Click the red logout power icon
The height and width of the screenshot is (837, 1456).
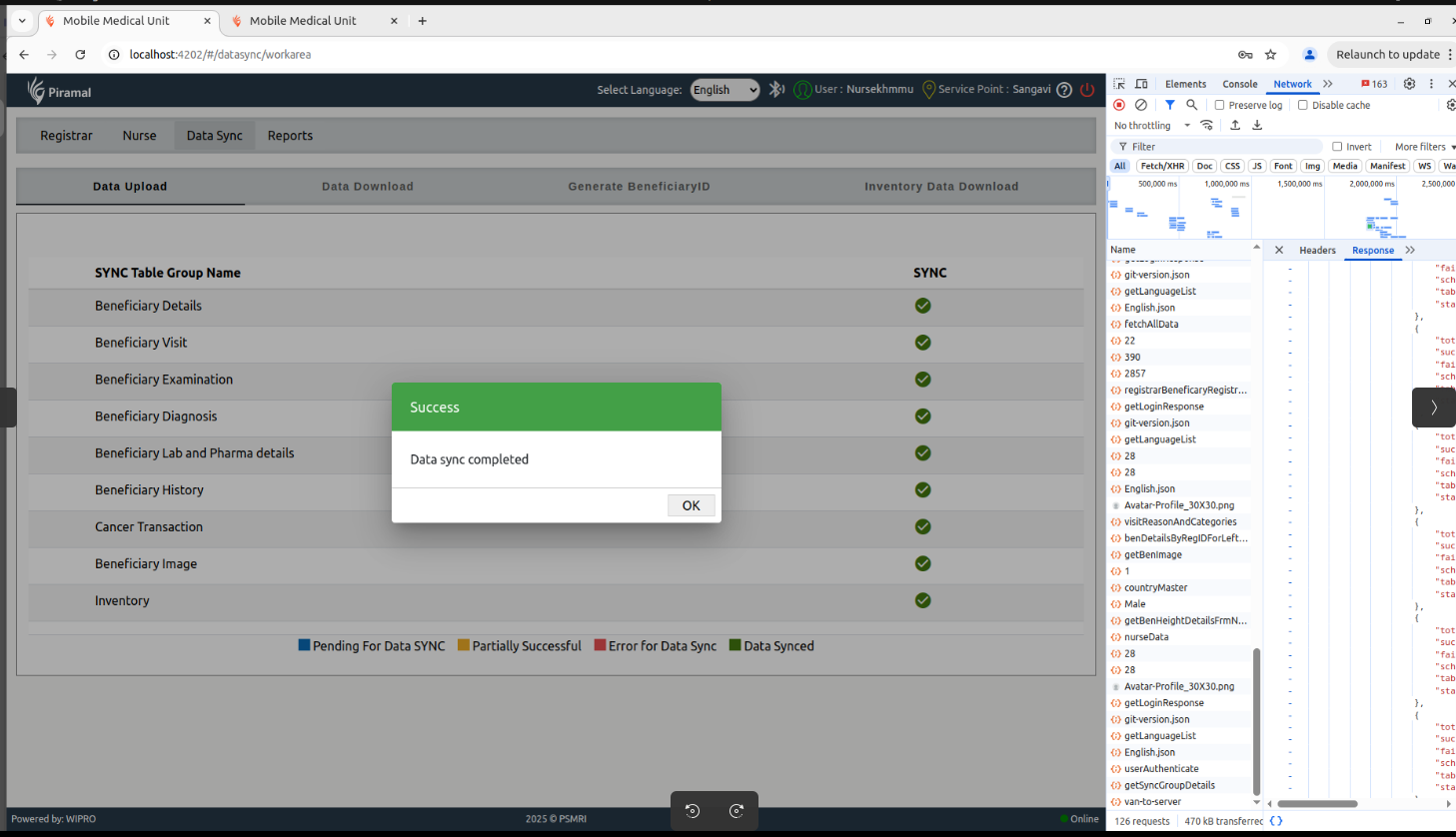1087,90
